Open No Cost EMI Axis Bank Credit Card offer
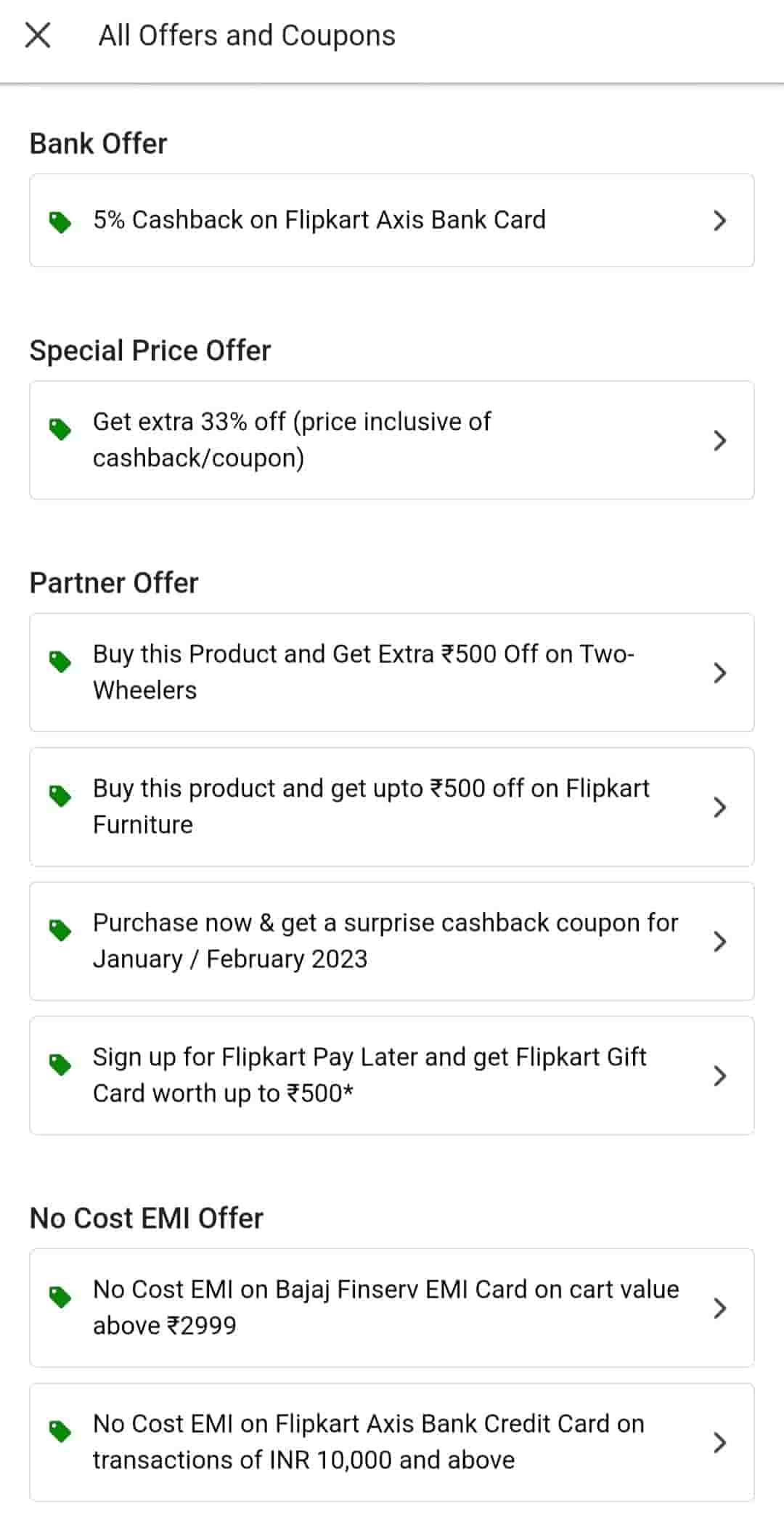Screen dimensions: 784x1522 click(368, 1441)
